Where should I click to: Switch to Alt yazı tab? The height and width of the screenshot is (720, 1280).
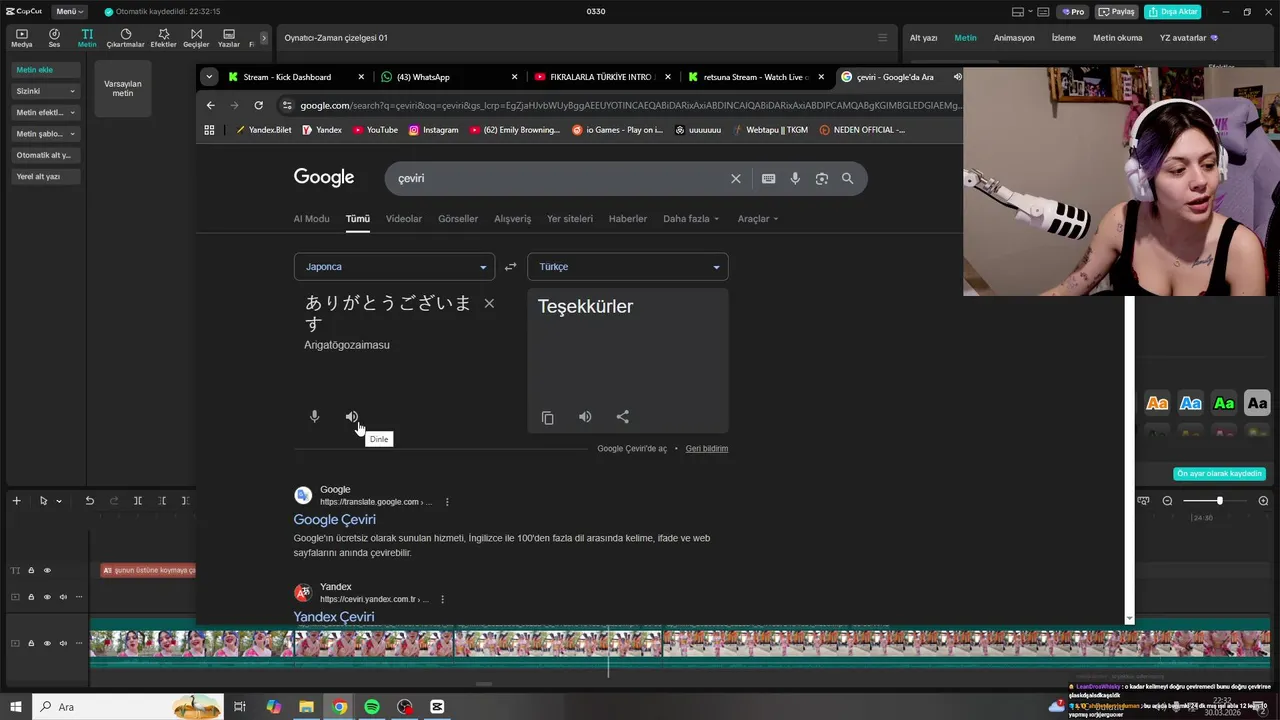(923, 38)
